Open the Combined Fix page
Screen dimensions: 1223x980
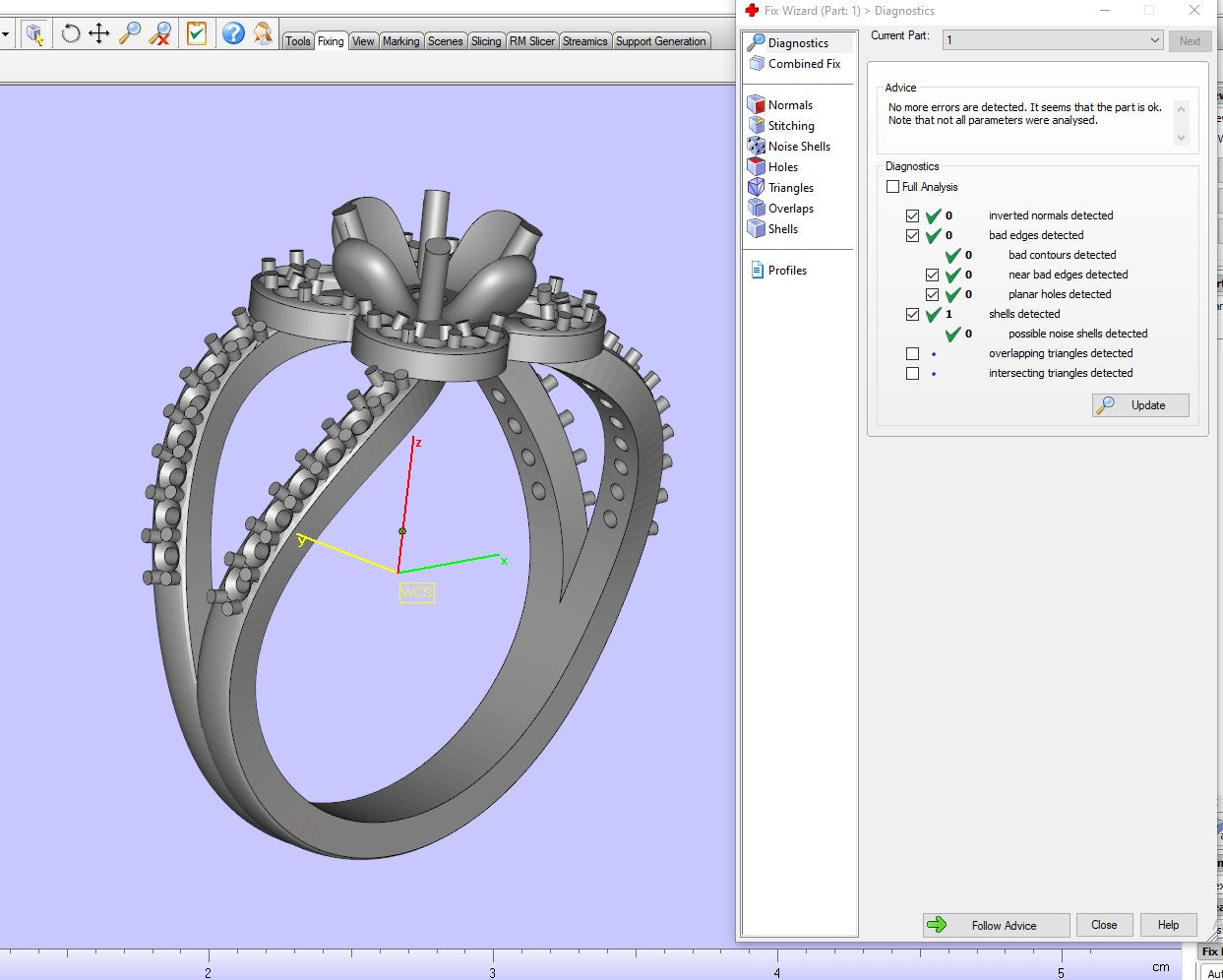pyautogui.click(x=804, y=64)
